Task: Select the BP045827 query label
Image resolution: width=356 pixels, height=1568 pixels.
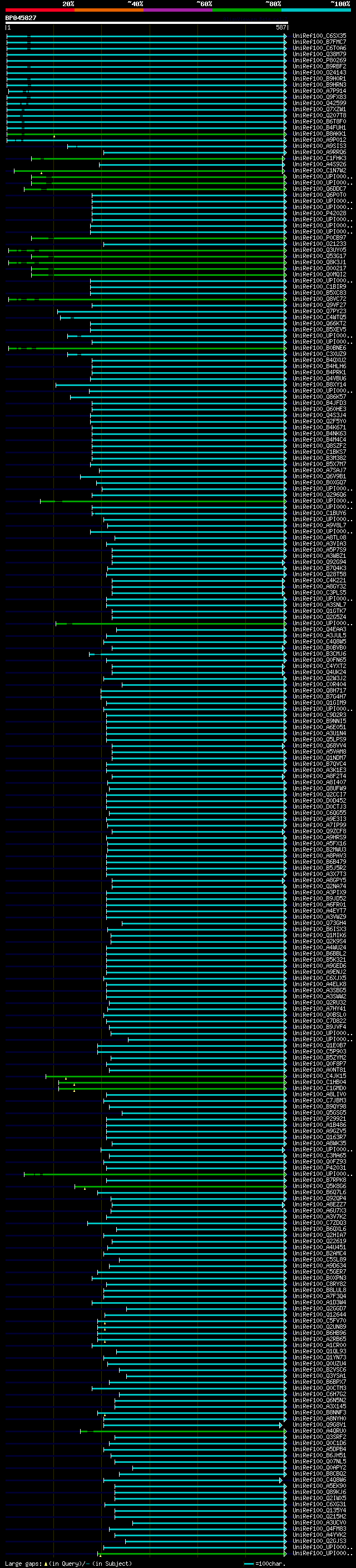Action: (x=21, y=18)
